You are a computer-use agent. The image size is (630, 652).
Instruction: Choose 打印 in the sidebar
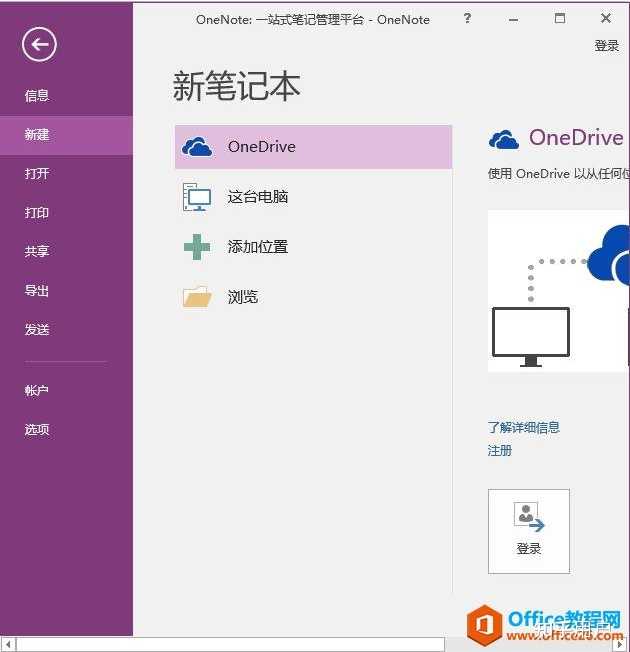37,212
